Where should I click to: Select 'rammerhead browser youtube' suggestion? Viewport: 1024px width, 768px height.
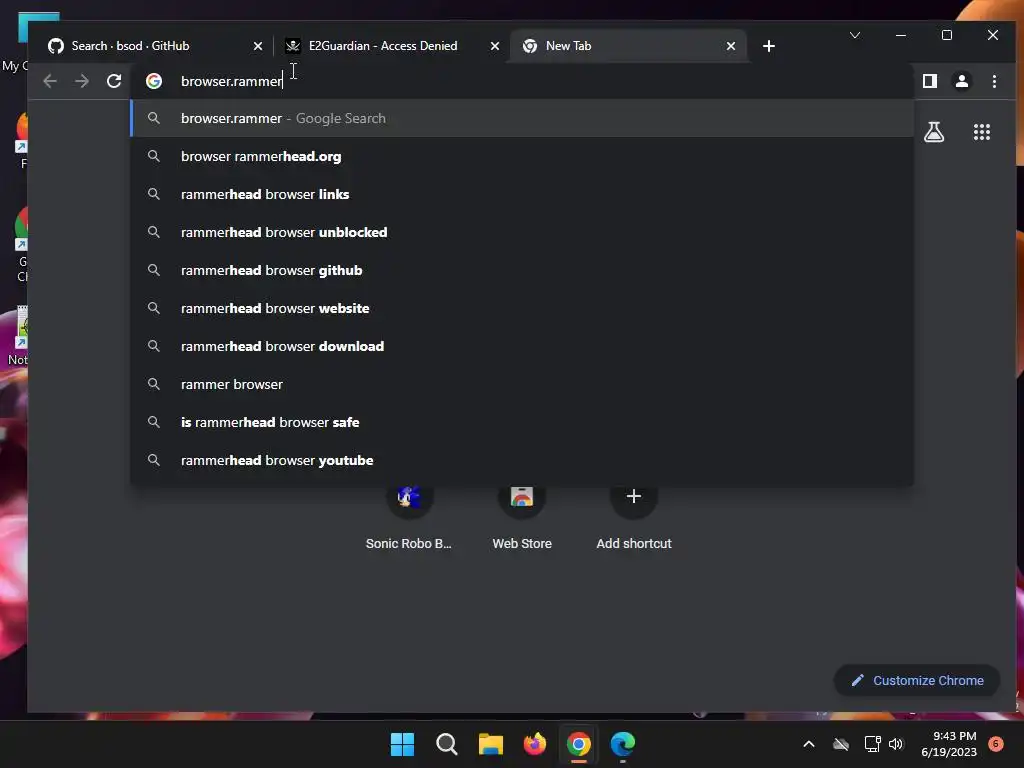click(x=522, y=460)
